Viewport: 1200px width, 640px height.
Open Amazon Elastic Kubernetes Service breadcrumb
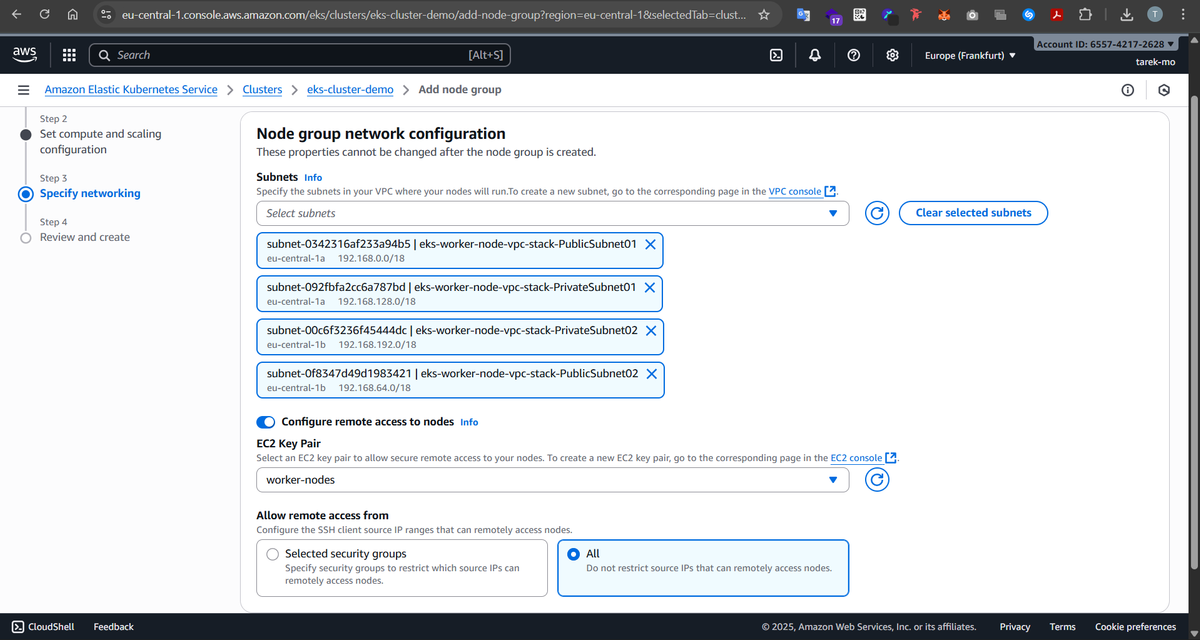(131, 90)
